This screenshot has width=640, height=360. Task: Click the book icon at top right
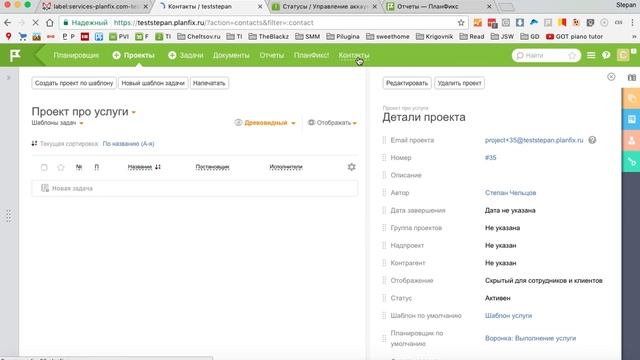point(632,78)
